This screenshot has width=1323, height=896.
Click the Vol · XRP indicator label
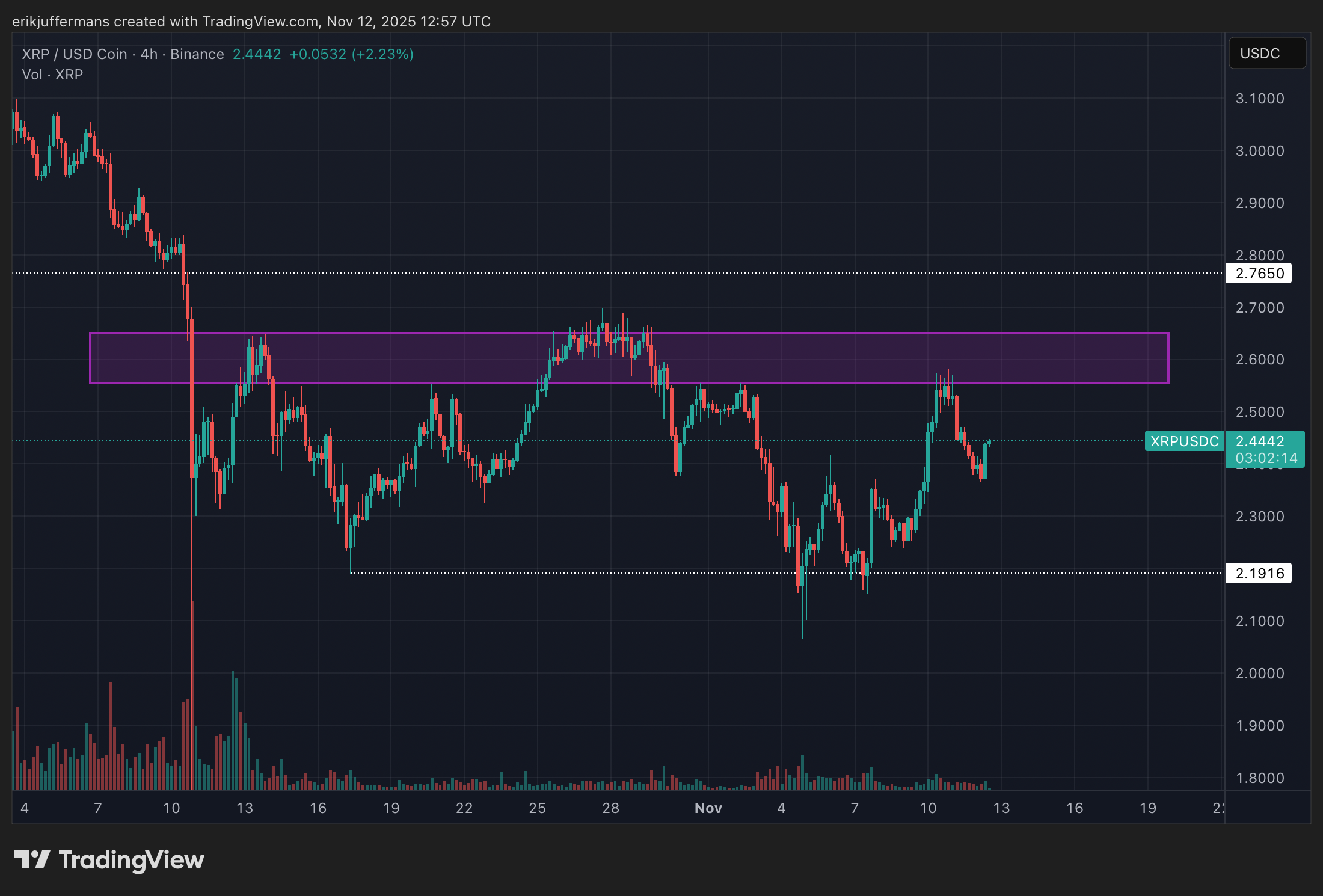point(52,75)
